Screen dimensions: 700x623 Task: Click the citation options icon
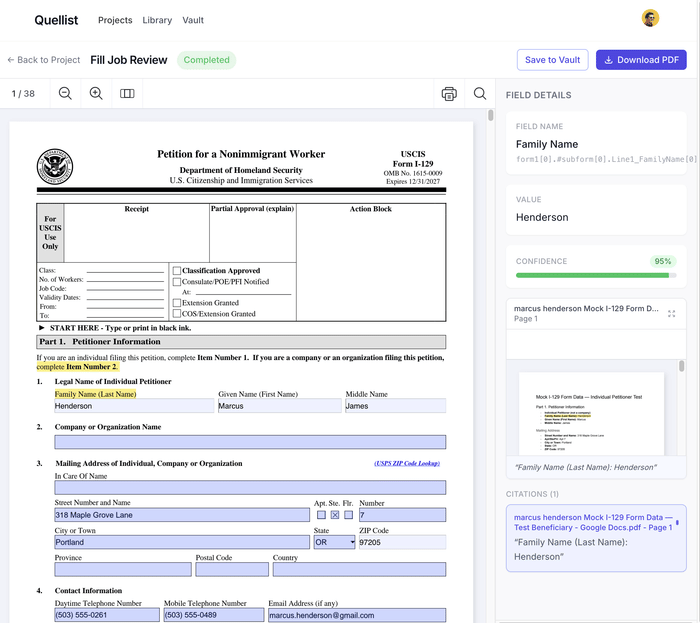coord(677,522)
